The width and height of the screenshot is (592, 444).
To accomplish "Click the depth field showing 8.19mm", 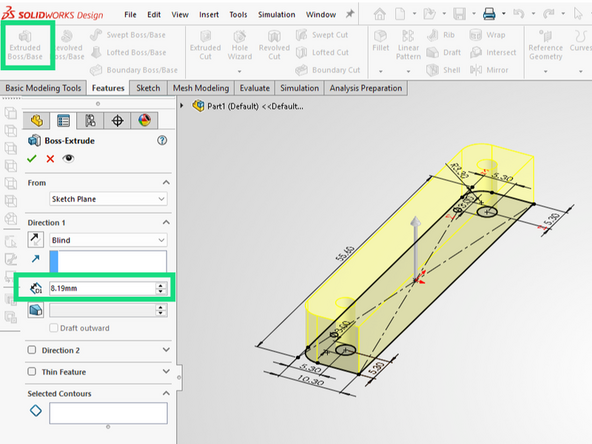I will point(102,288).
